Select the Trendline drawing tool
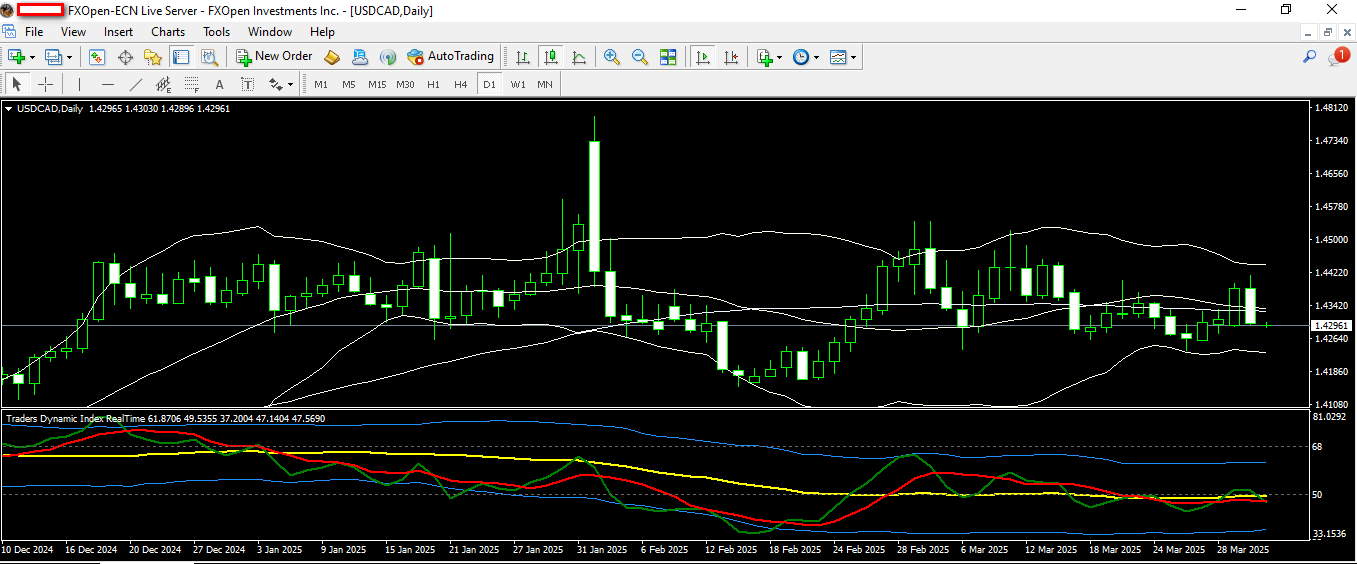 click(135, 84)
